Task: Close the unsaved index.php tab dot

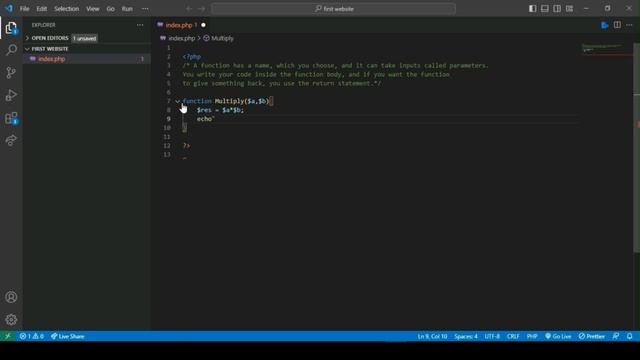Action: click(x=203, y=25)
